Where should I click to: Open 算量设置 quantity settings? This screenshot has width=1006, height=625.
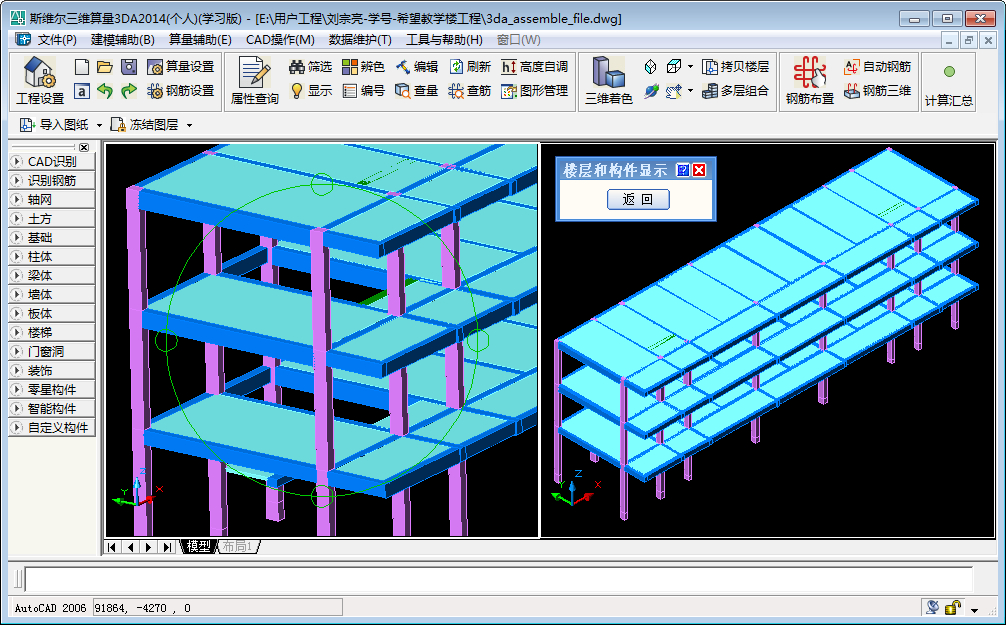(x=180, y=67)
